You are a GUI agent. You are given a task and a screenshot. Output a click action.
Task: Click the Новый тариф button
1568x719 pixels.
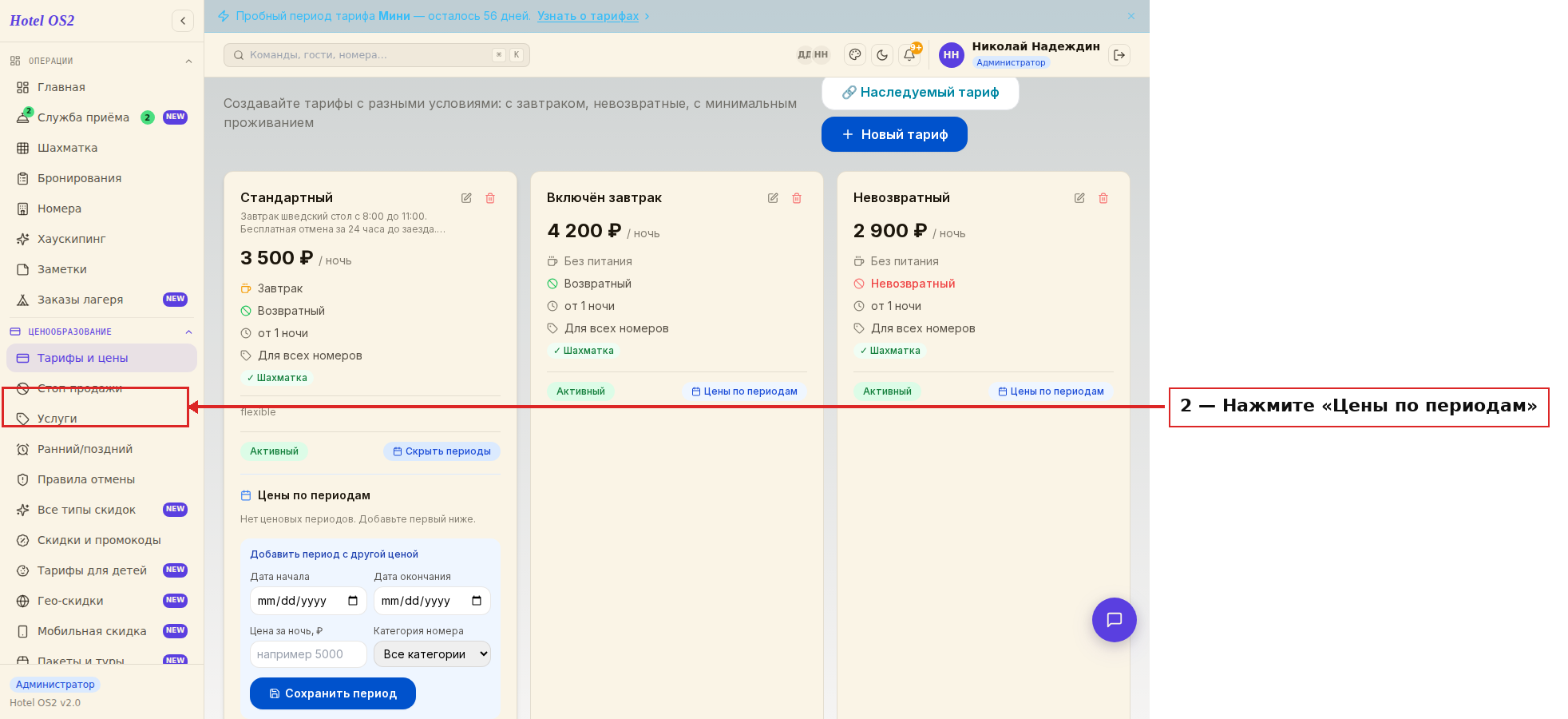[894, 134]
